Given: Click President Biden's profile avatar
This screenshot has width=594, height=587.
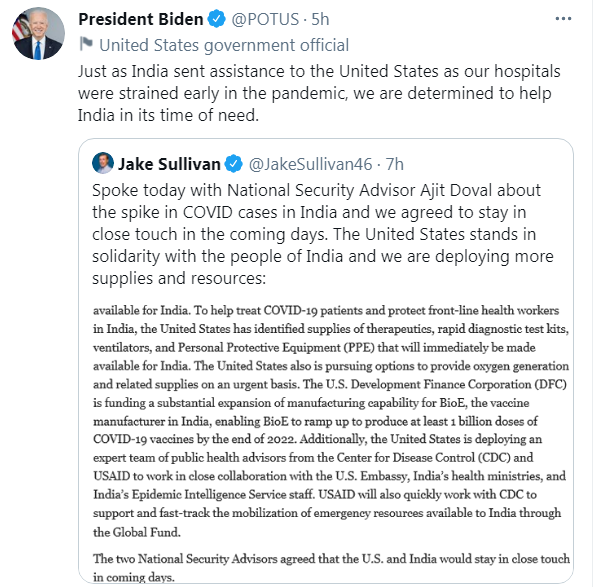Looking at the screenshot, I should coord(38,33).
